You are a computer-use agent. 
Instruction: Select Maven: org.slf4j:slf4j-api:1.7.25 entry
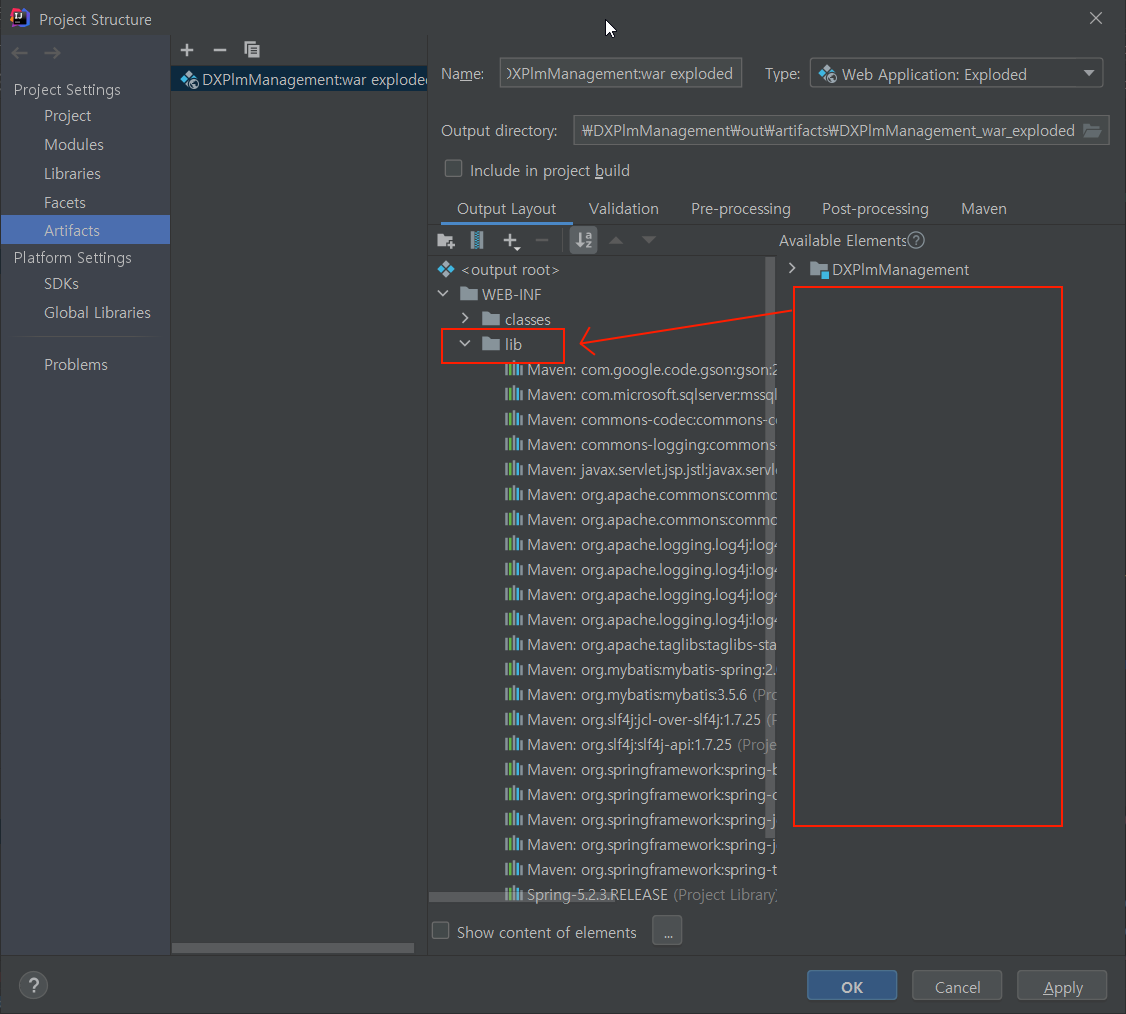click(x=641, y=745)
